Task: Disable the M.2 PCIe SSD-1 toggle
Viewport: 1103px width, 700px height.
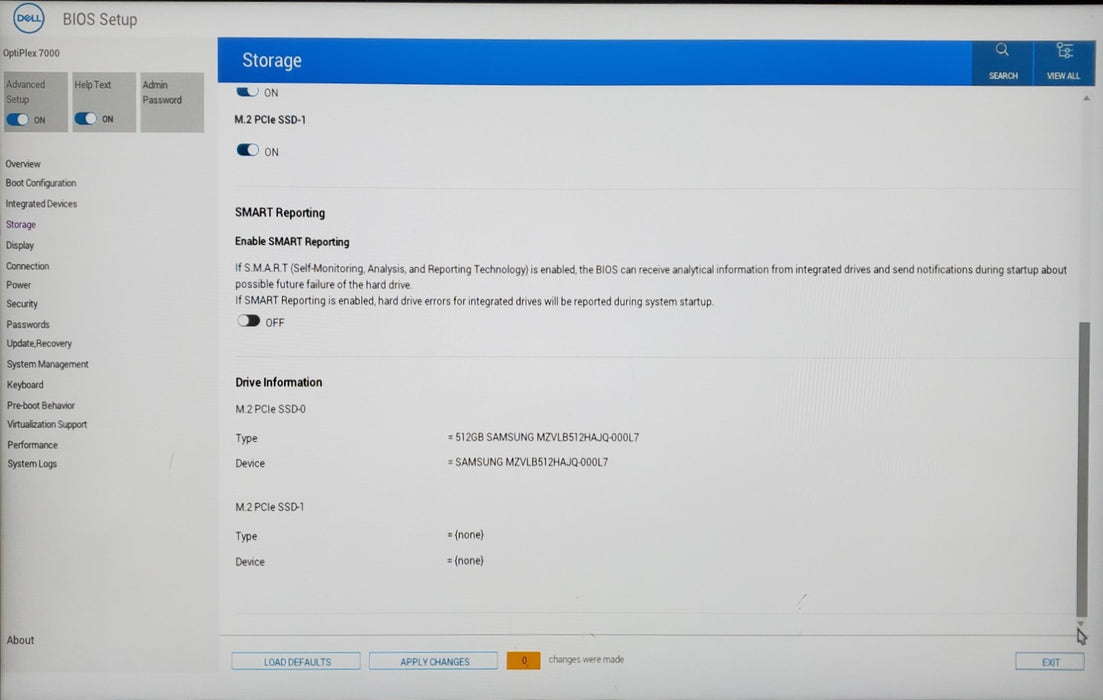Action: 248,151
